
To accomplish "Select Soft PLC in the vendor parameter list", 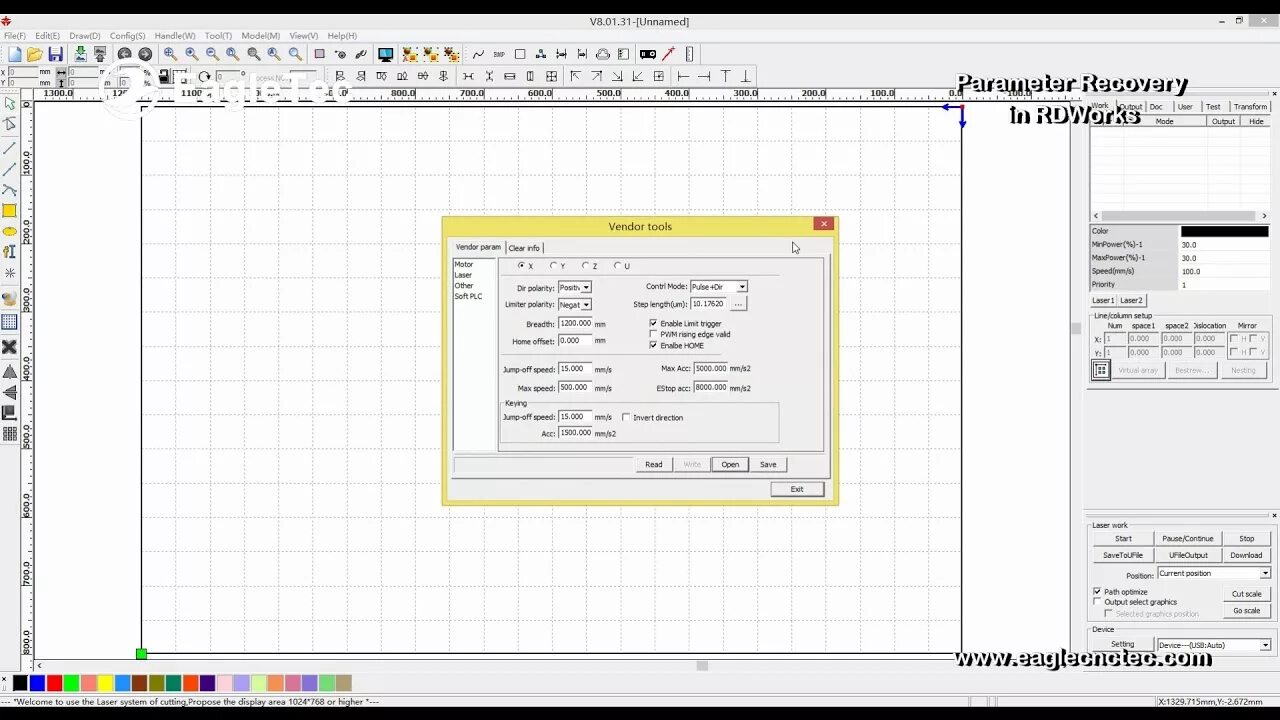I will point(468,296).
